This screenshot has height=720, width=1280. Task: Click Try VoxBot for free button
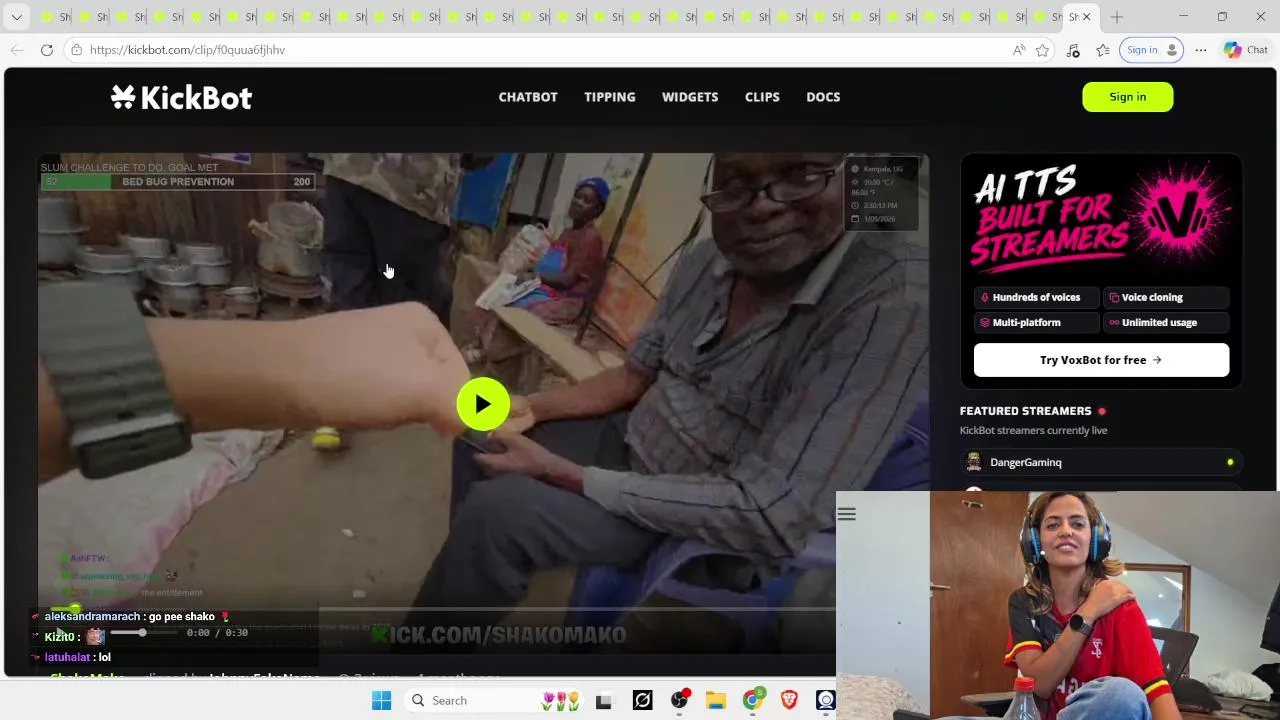(1101, 360)
